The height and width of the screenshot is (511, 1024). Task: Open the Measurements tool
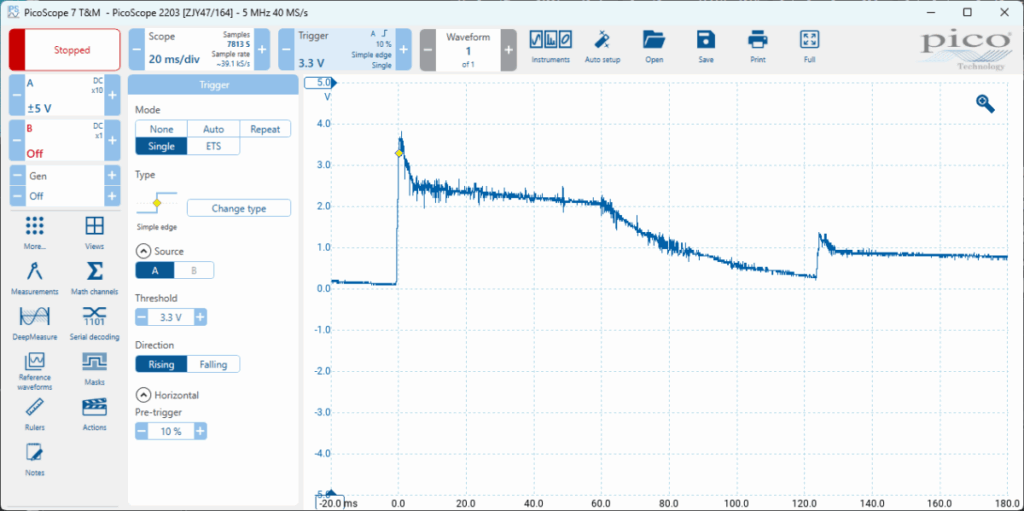35,274
